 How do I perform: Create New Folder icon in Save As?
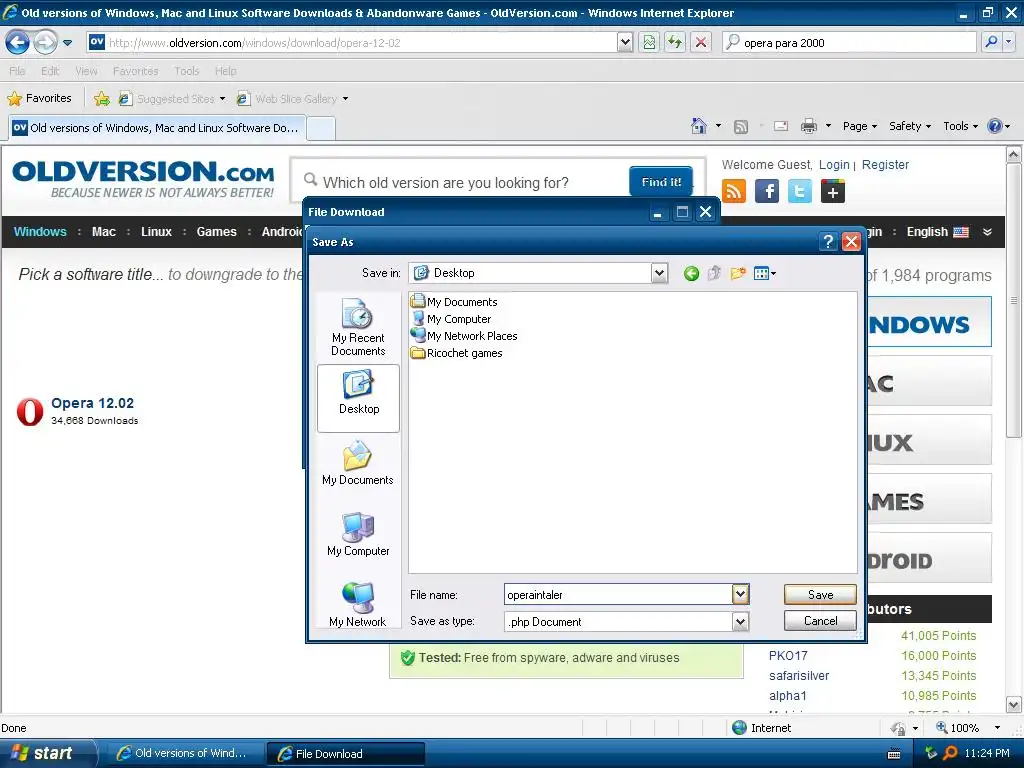[x=738, y=273]
